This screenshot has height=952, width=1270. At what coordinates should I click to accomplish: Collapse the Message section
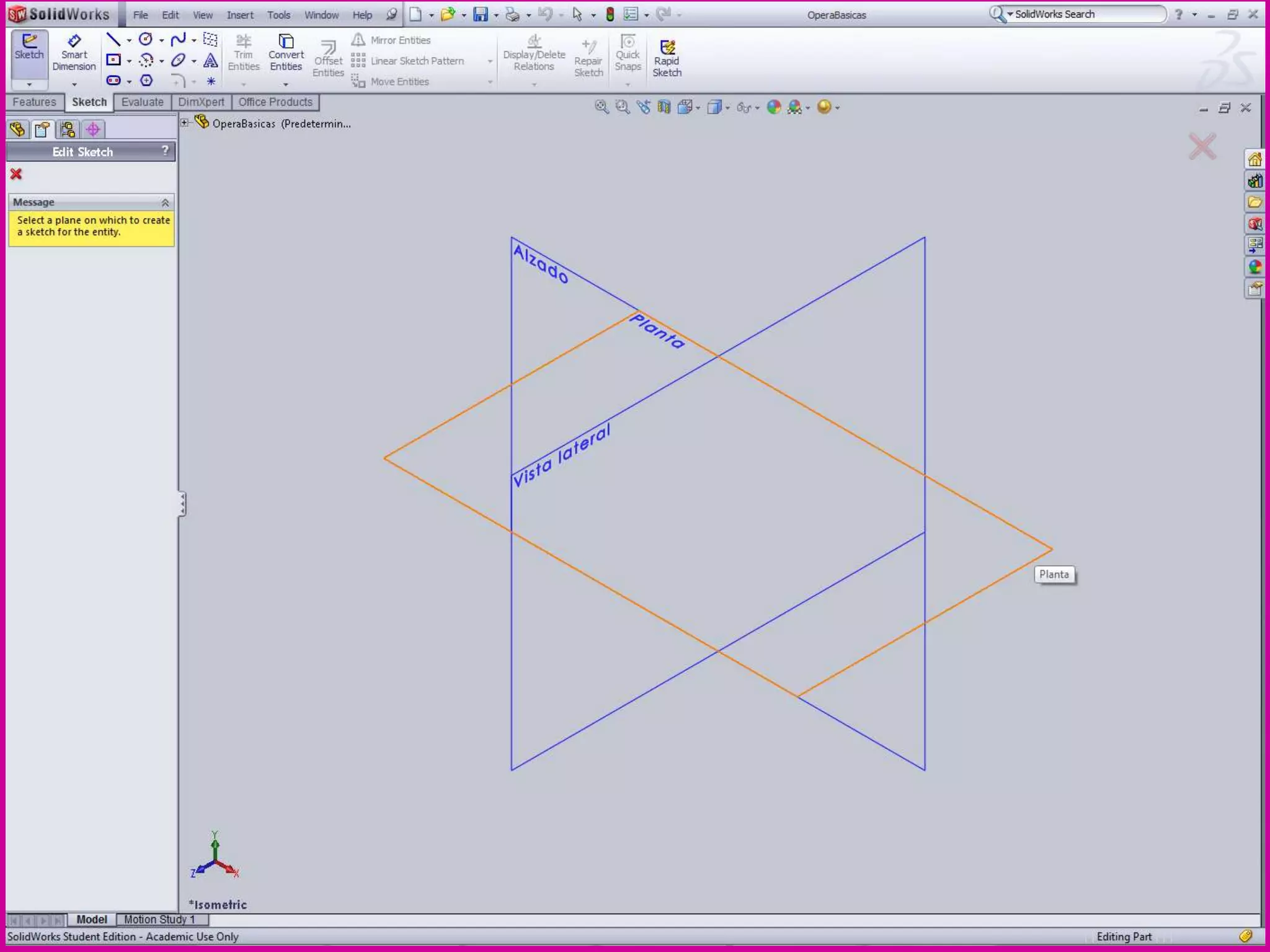click(x=165, y=203)
